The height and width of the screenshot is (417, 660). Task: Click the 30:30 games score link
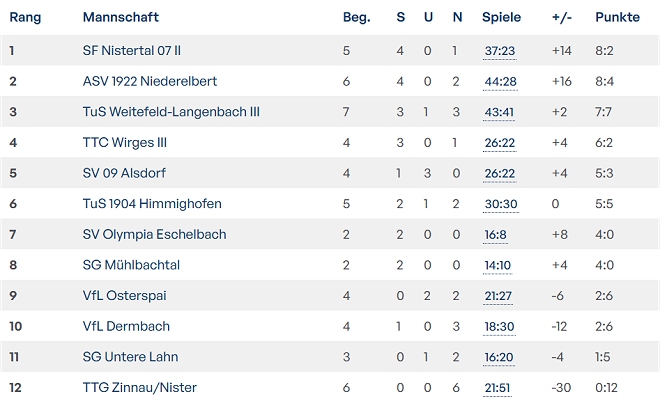pyautogui.click(x=499, y=204)
